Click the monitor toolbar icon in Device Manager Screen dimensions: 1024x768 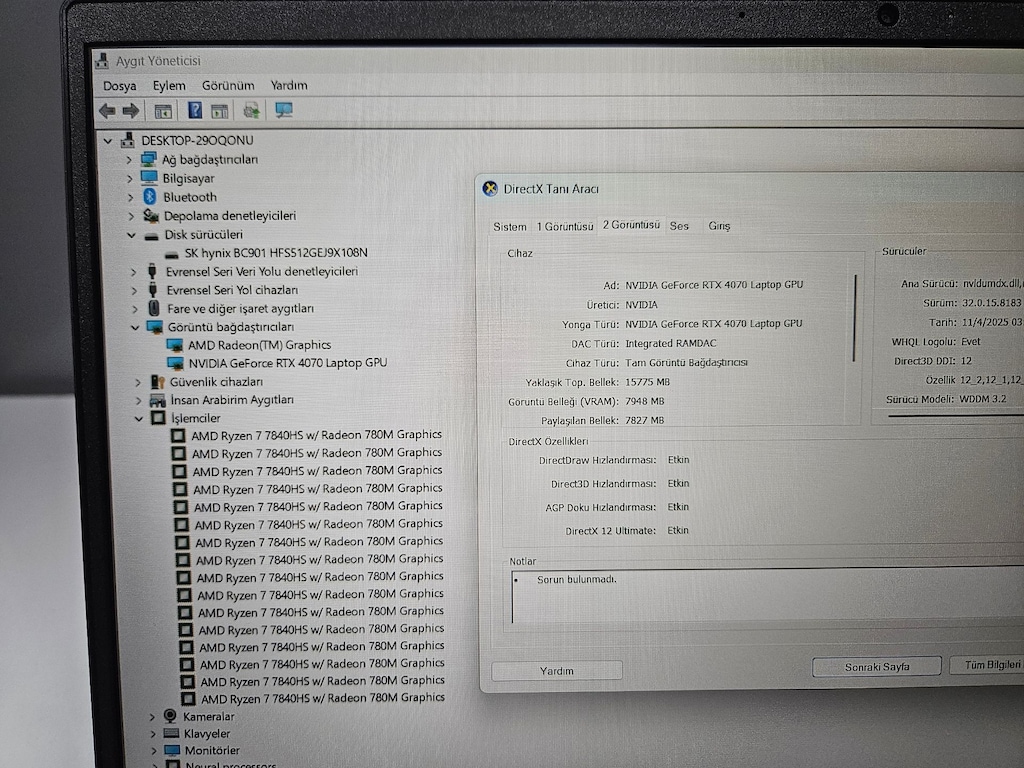coord(283,110)
